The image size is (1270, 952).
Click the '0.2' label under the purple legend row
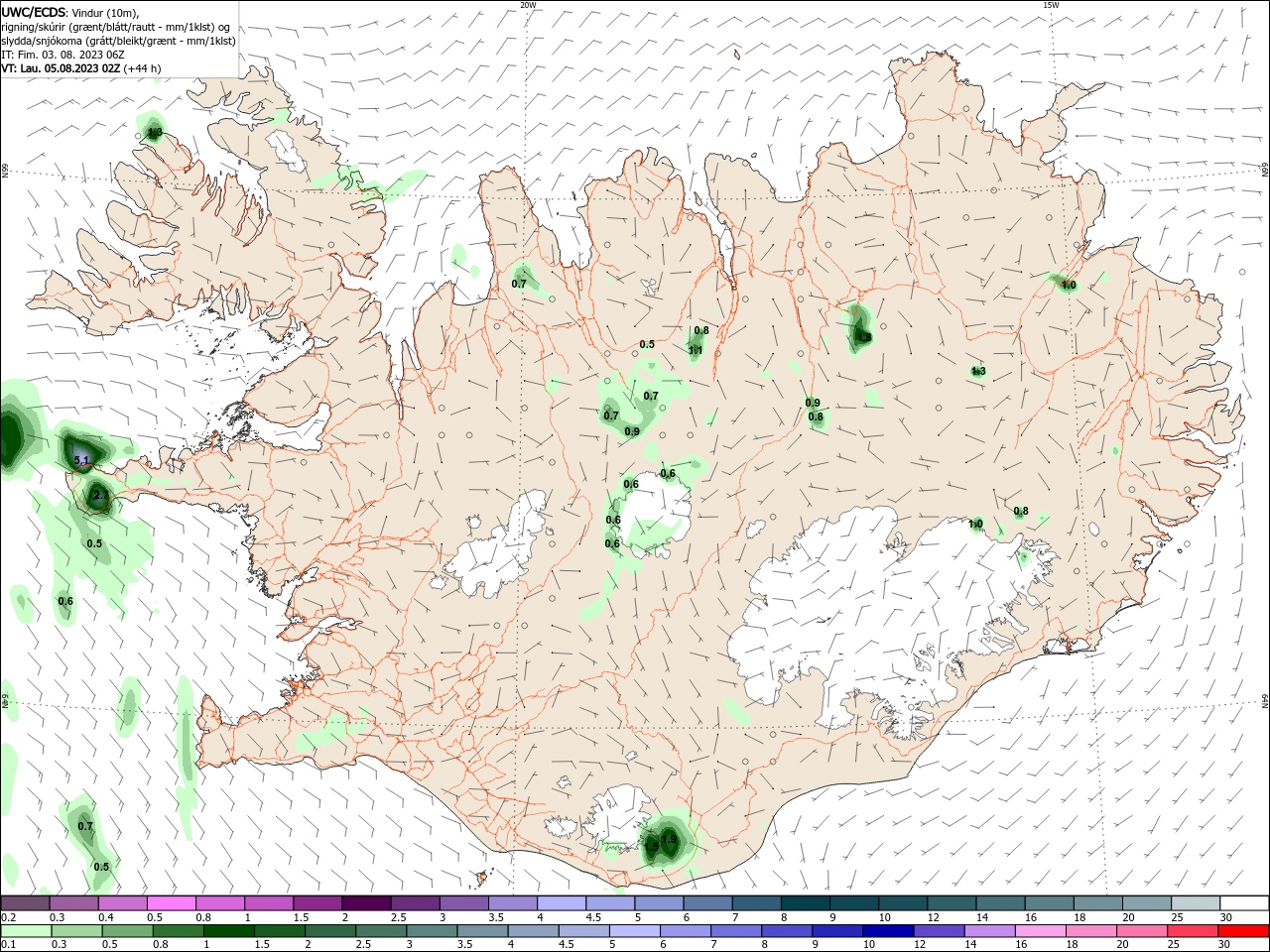click(x=9, y=917)
